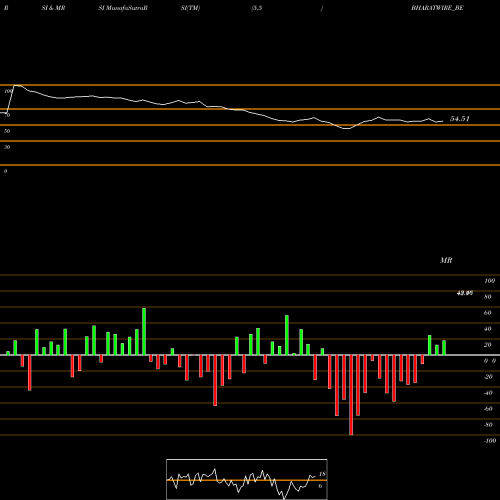The height and width of the screenshot is (500, 500).
Task: Click the -100 axis label on MR scale
Action: (x=489, y=441)
